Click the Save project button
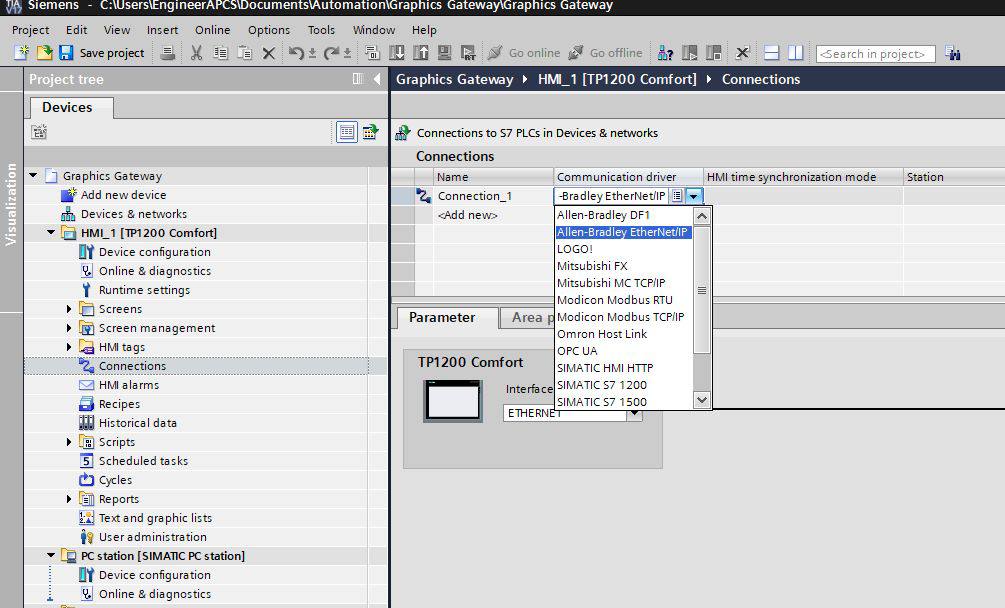 tap(102, 53)
